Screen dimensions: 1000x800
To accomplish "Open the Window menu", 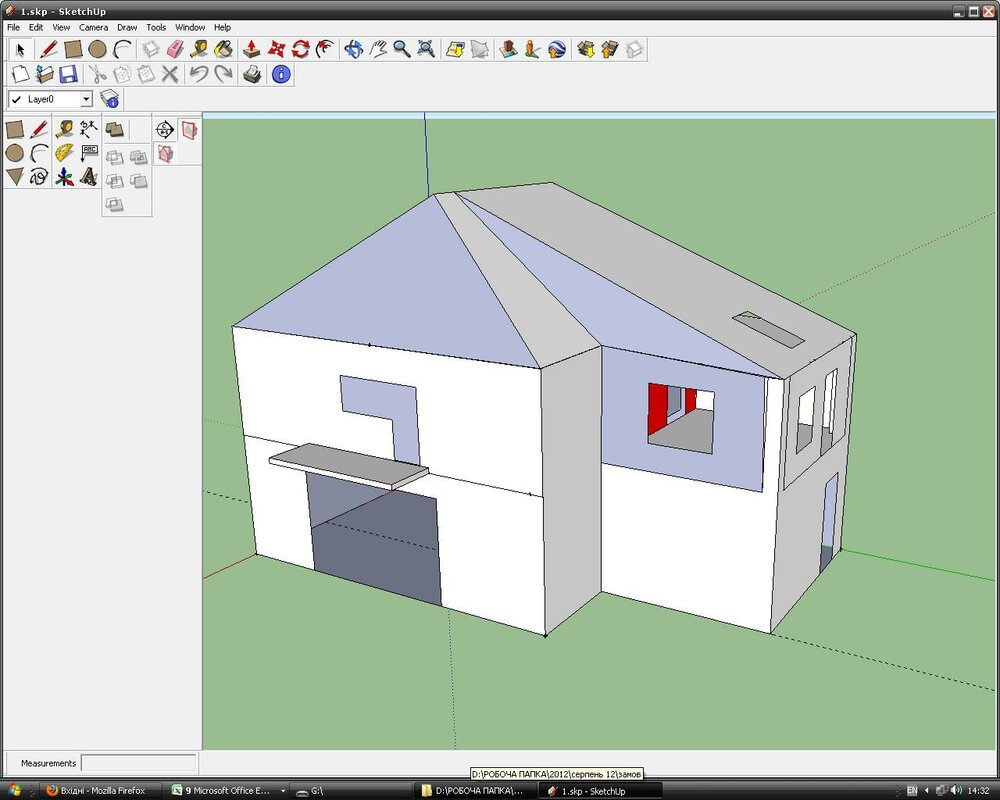I will point(189,28).
